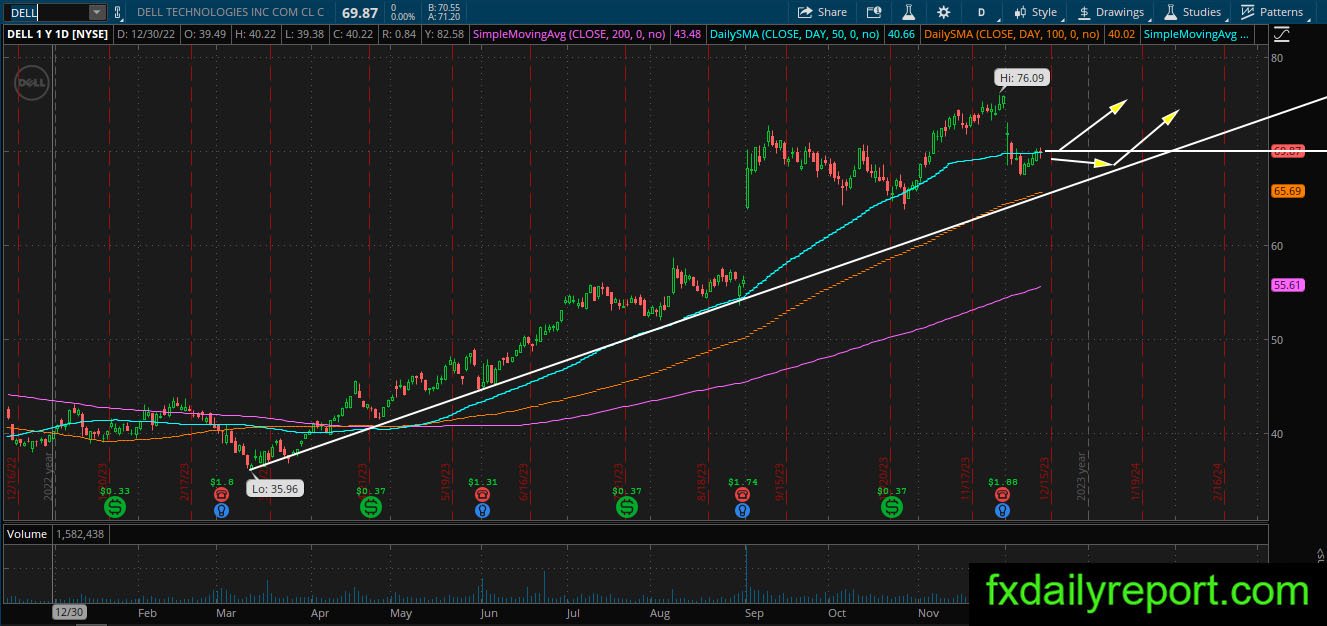The width and height of the screenshot is (1327, 626).
Task: Click the Share button
Action: [x=823, y=12]
